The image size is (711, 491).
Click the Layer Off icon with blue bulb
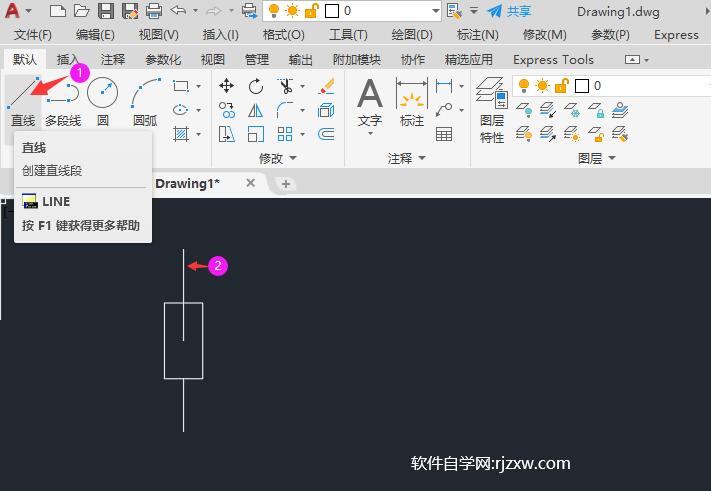point(524,110)
